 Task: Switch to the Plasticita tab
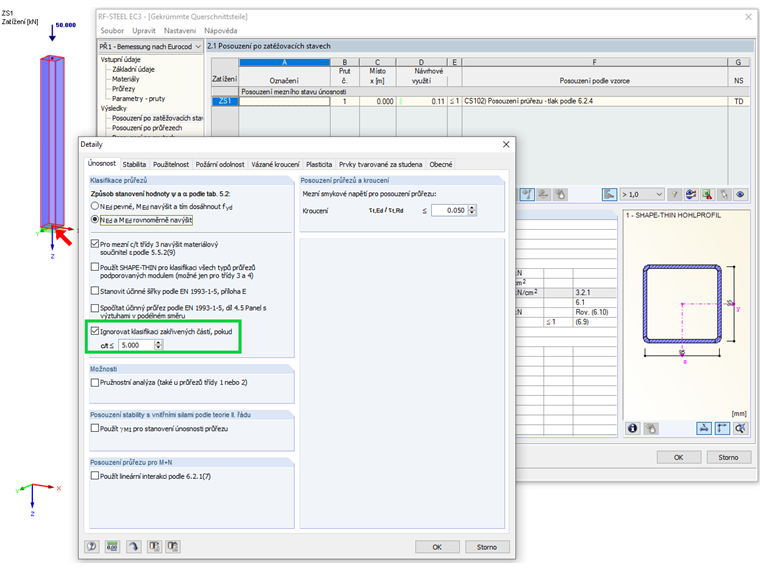(319, 164)
